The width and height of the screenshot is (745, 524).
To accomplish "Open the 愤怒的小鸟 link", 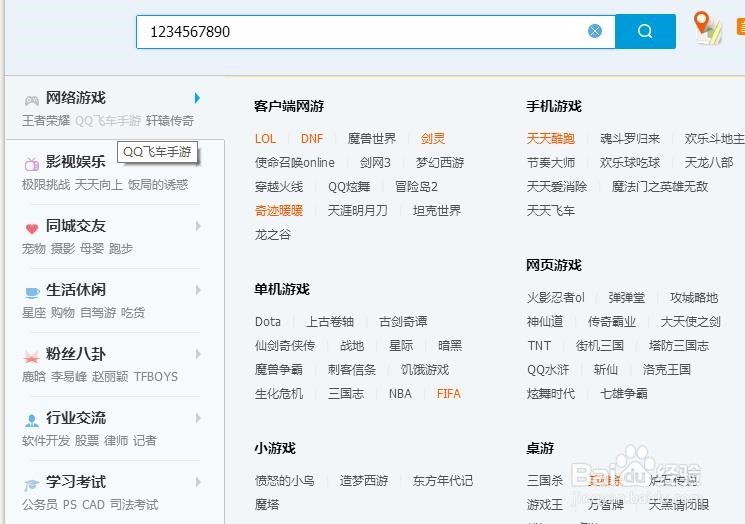I will point(285,481).
